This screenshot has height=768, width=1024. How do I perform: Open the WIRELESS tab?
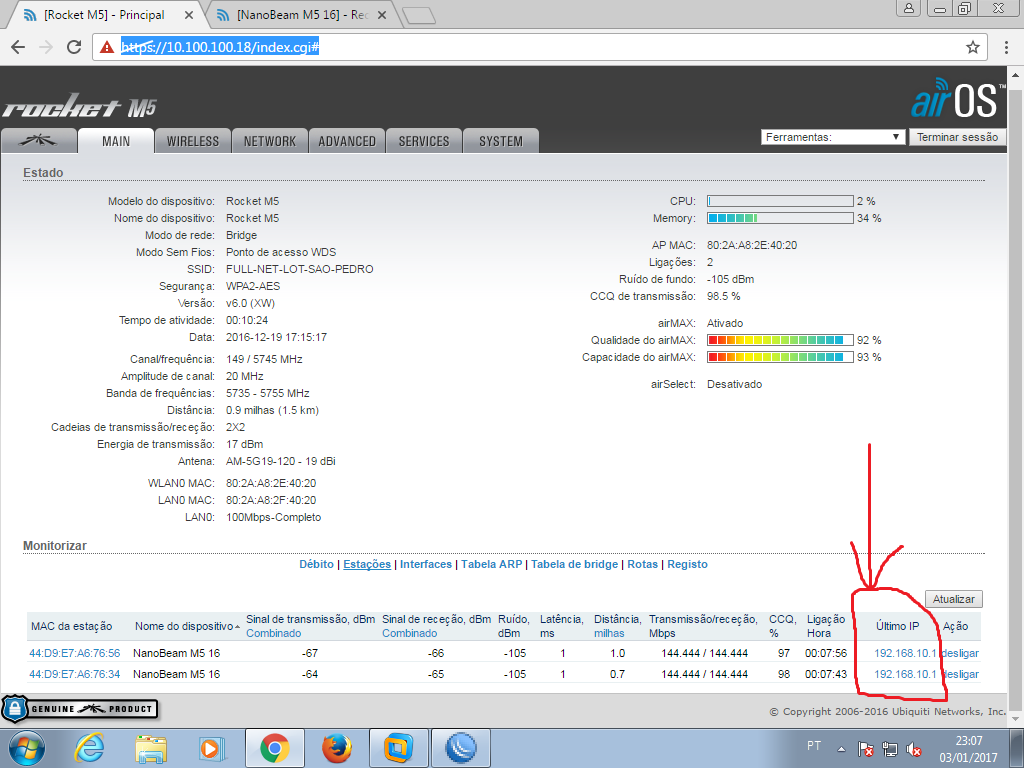tap(193, 141)
